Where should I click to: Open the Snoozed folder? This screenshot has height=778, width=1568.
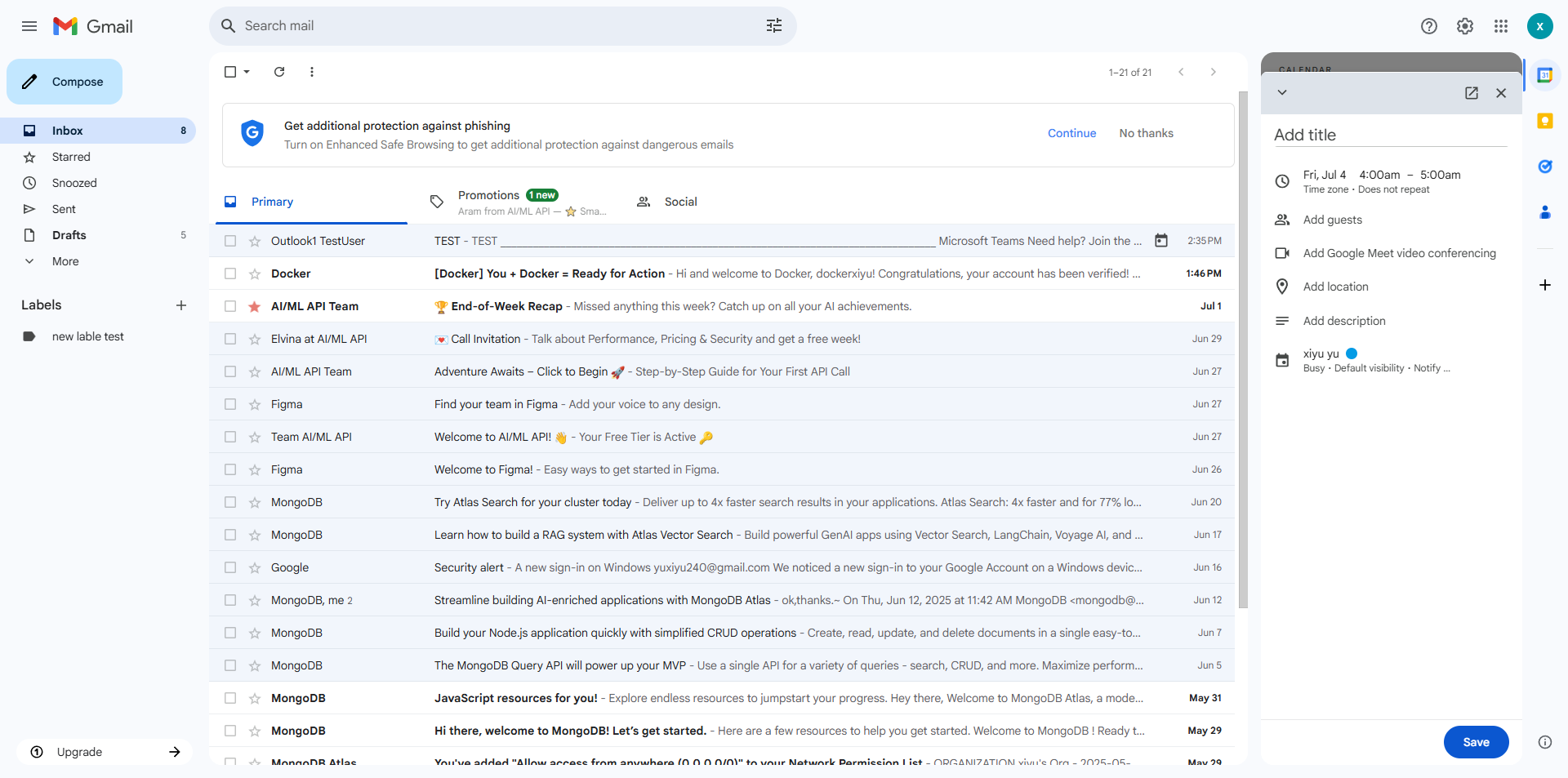(x=74, y=183)
